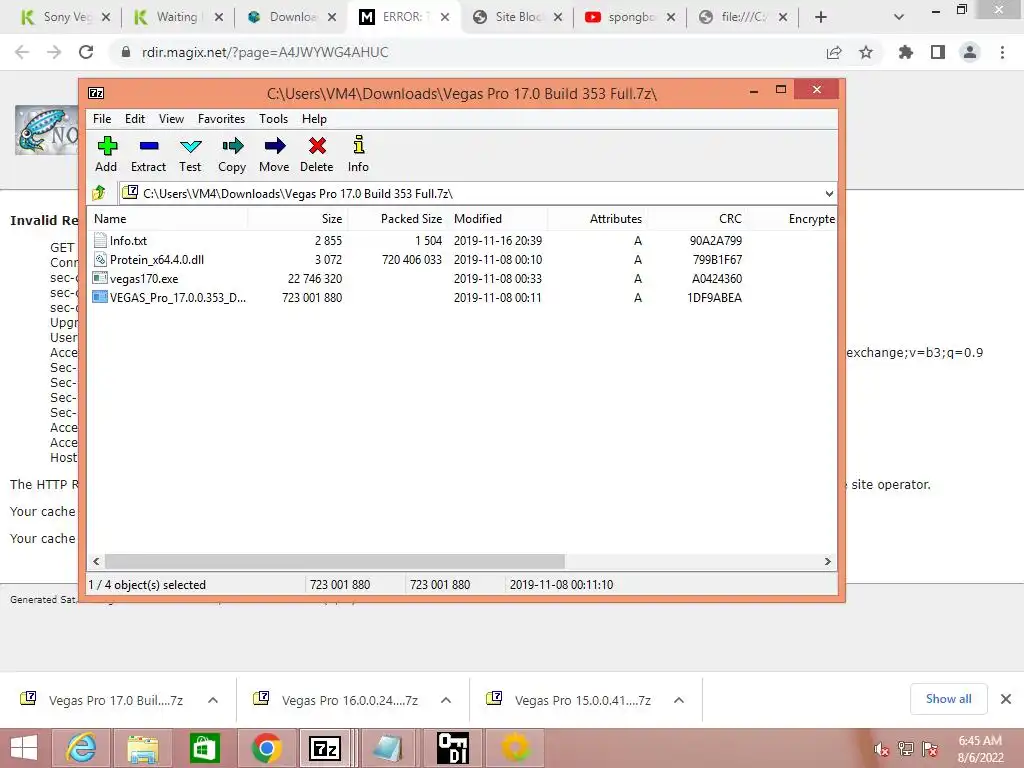Open the Chrome extensions puzzle icon
This screenshot has width=1024, height=768.
(906, 52)
